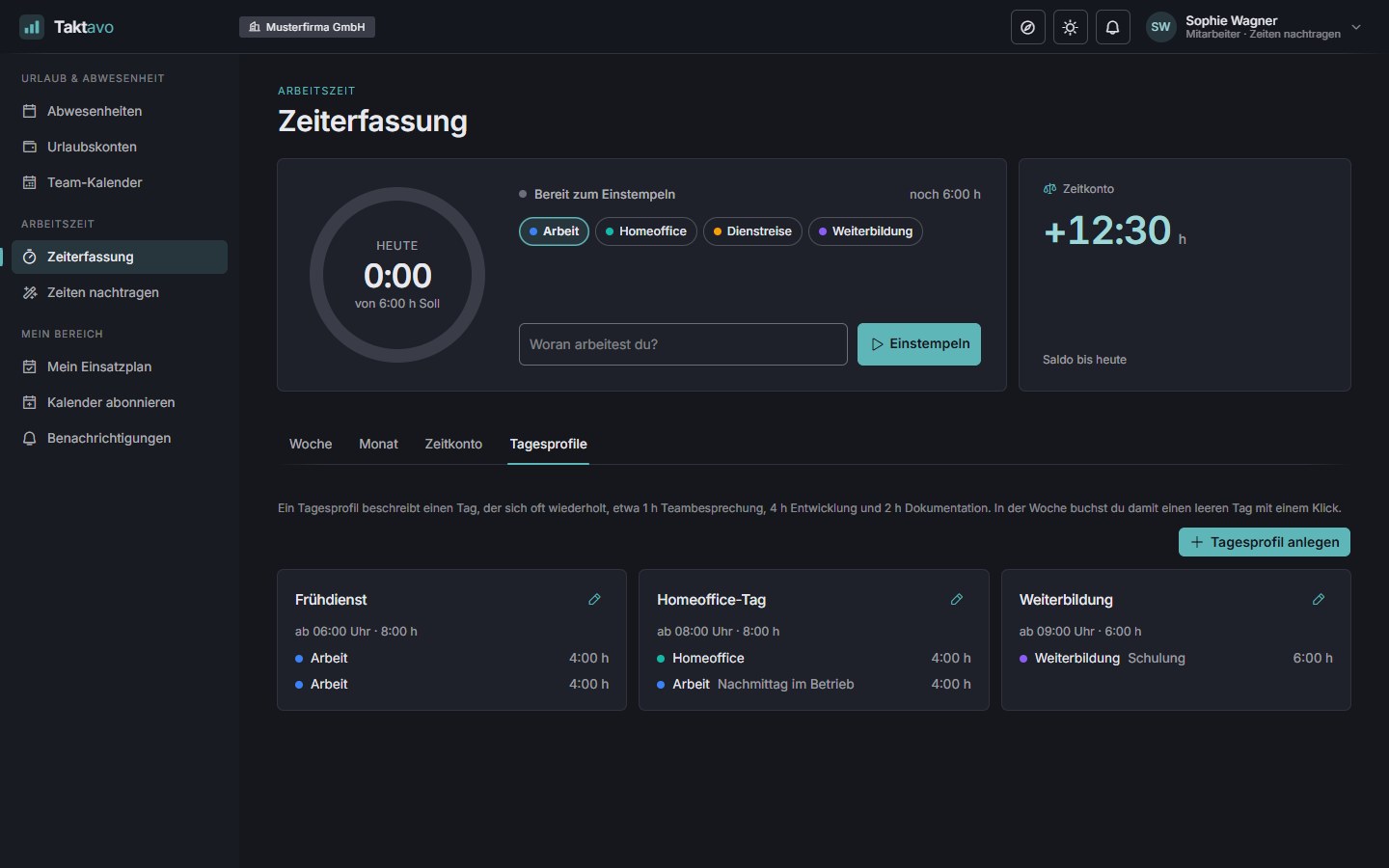Image resolution: width=1389 pixels, height=868 pixels.
Task: Open Benachrichtigungen in the sidebar
Action: 120,438
